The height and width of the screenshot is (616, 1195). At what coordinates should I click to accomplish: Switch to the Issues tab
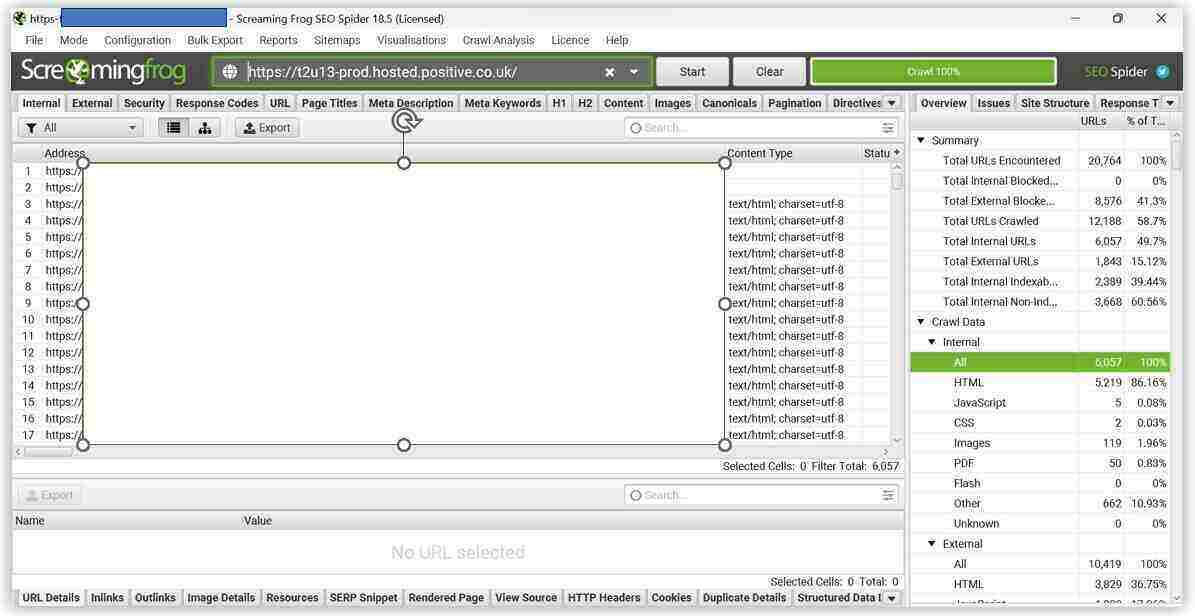pyautogui.click(x=994, y=103)
